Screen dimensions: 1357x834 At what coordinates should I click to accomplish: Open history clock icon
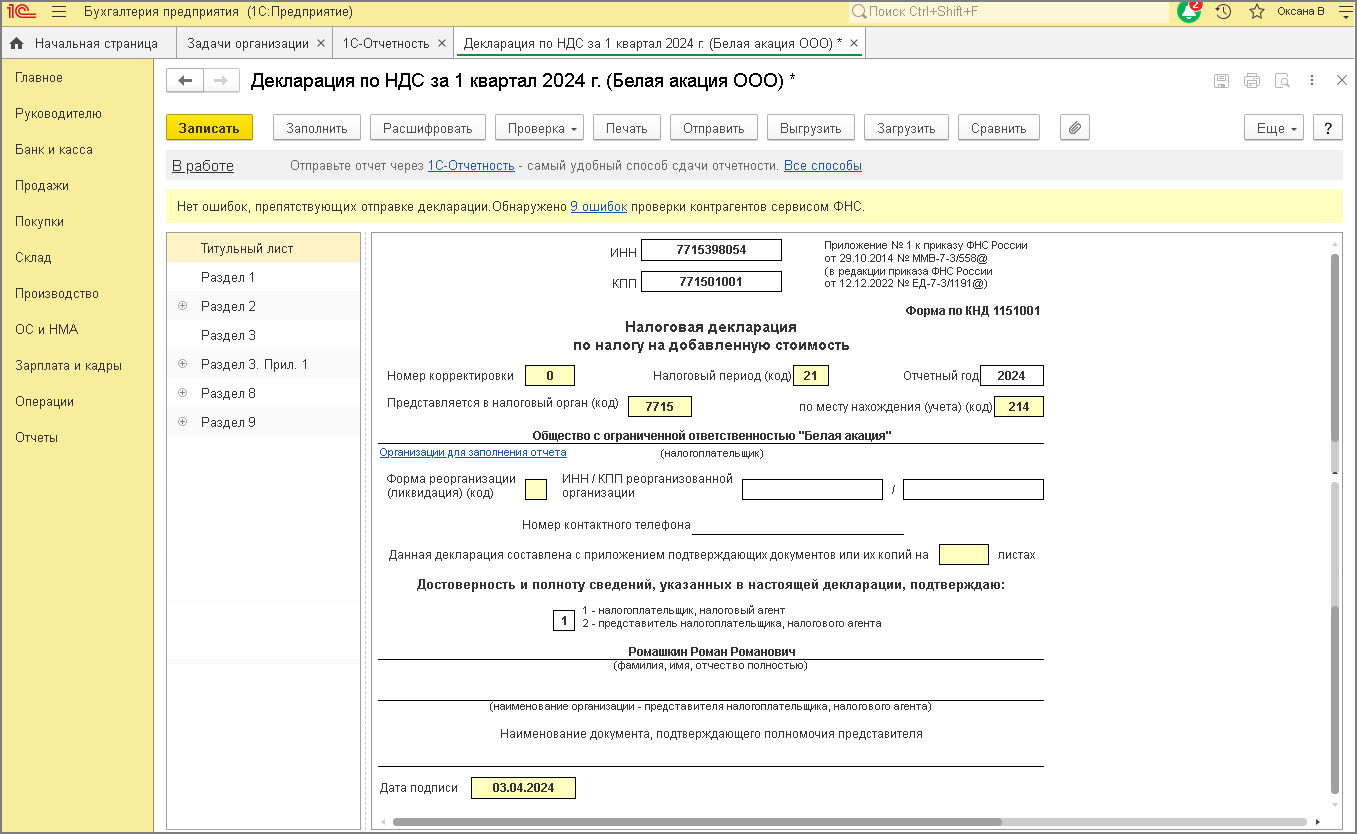click(1223, 12)
